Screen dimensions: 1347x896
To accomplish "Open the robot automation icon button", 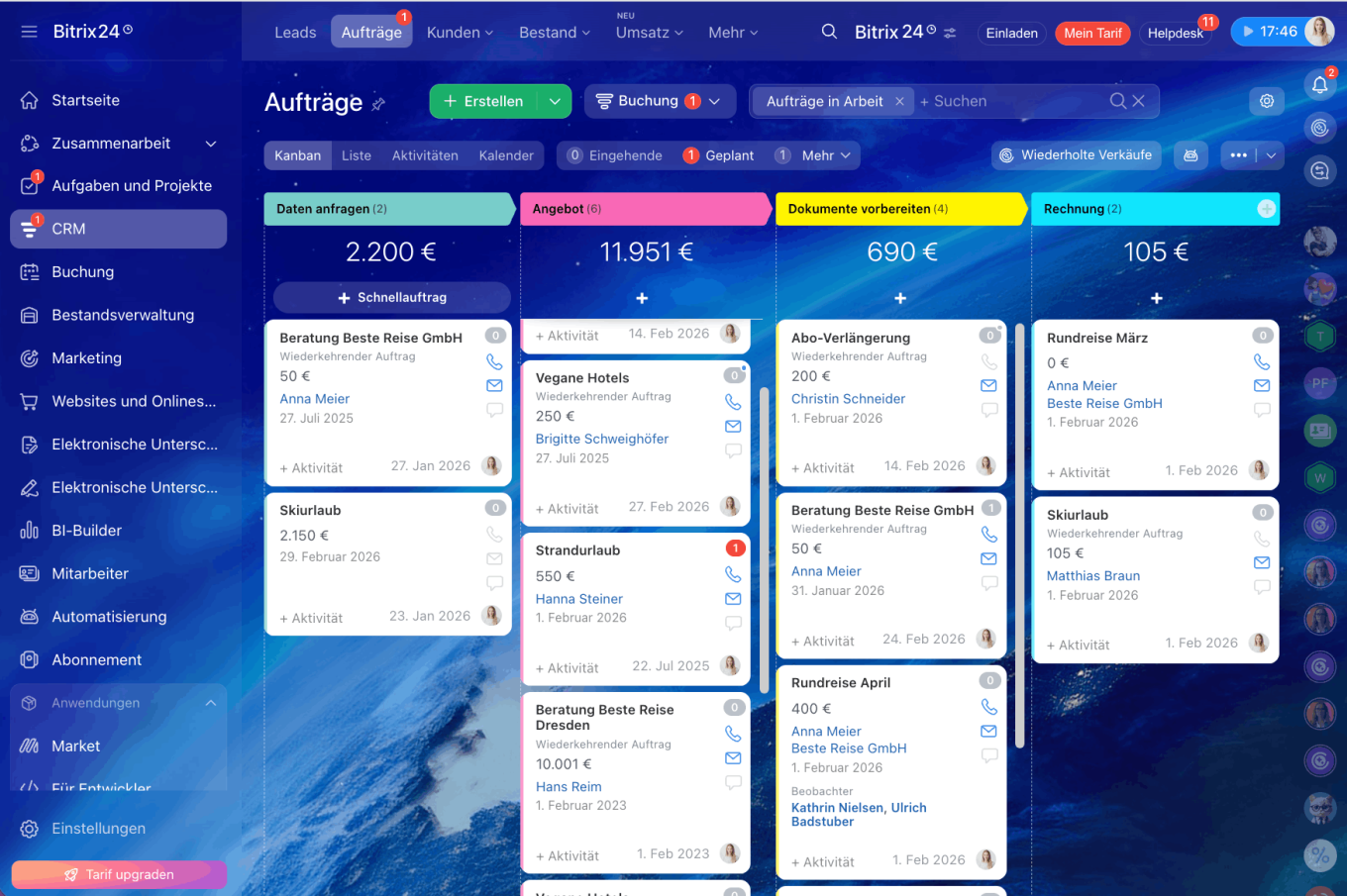I will point(1191,155).
